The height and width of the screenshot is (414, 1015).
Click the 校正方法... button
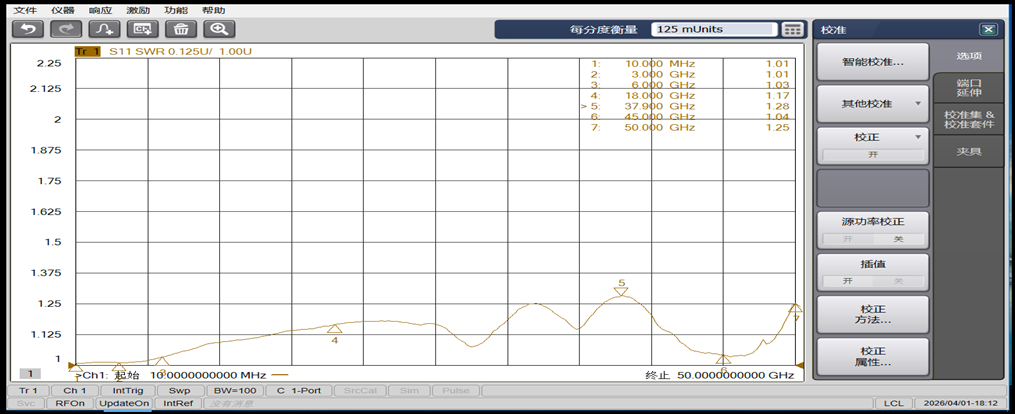click(872, 314)
